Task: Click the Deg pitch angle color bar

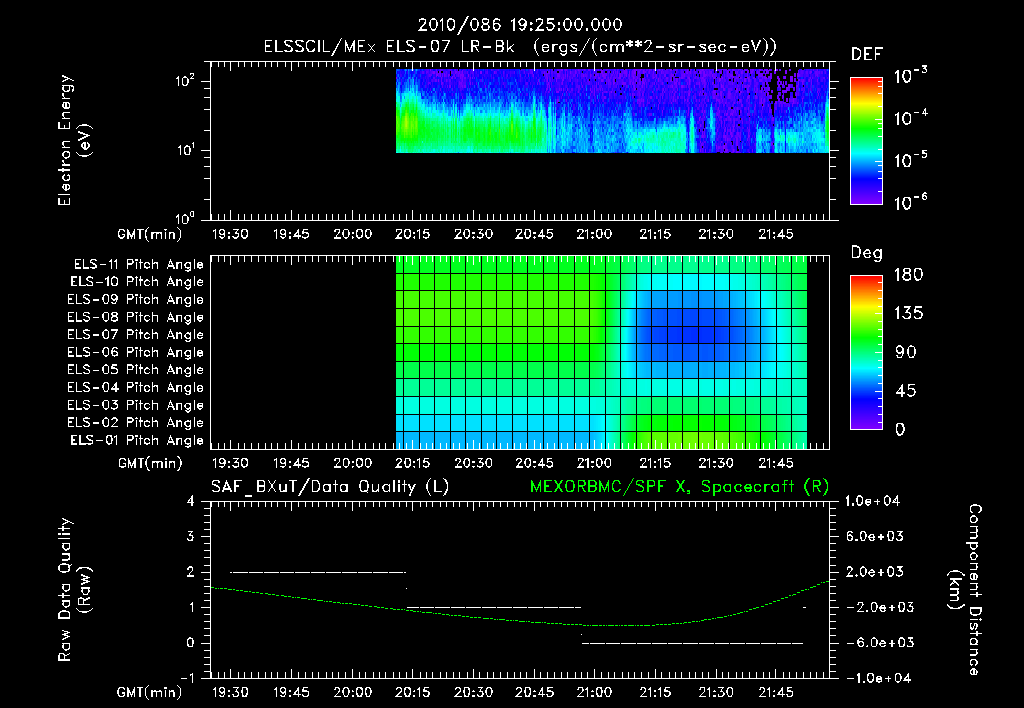Action: [x=867, y=352]
